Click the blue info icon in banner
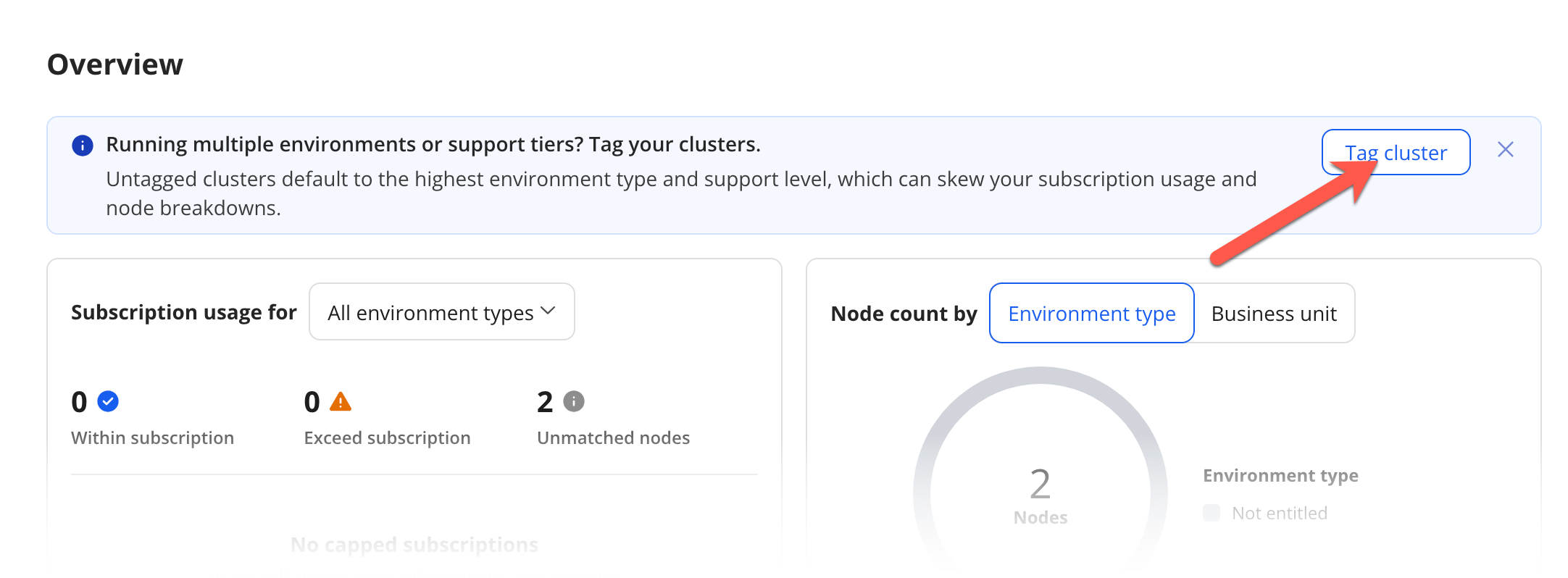The height and width of the screenshot is (578, 1568). 83,146
